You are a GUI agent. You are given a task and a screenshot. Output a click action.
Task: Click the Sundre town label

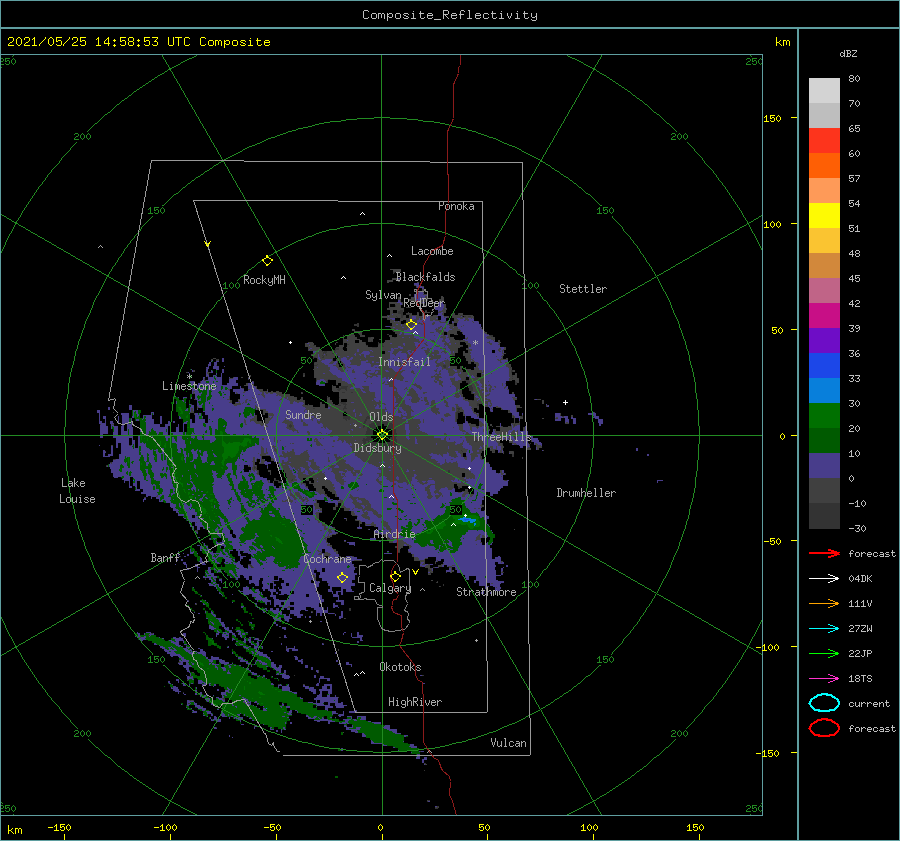303,414
